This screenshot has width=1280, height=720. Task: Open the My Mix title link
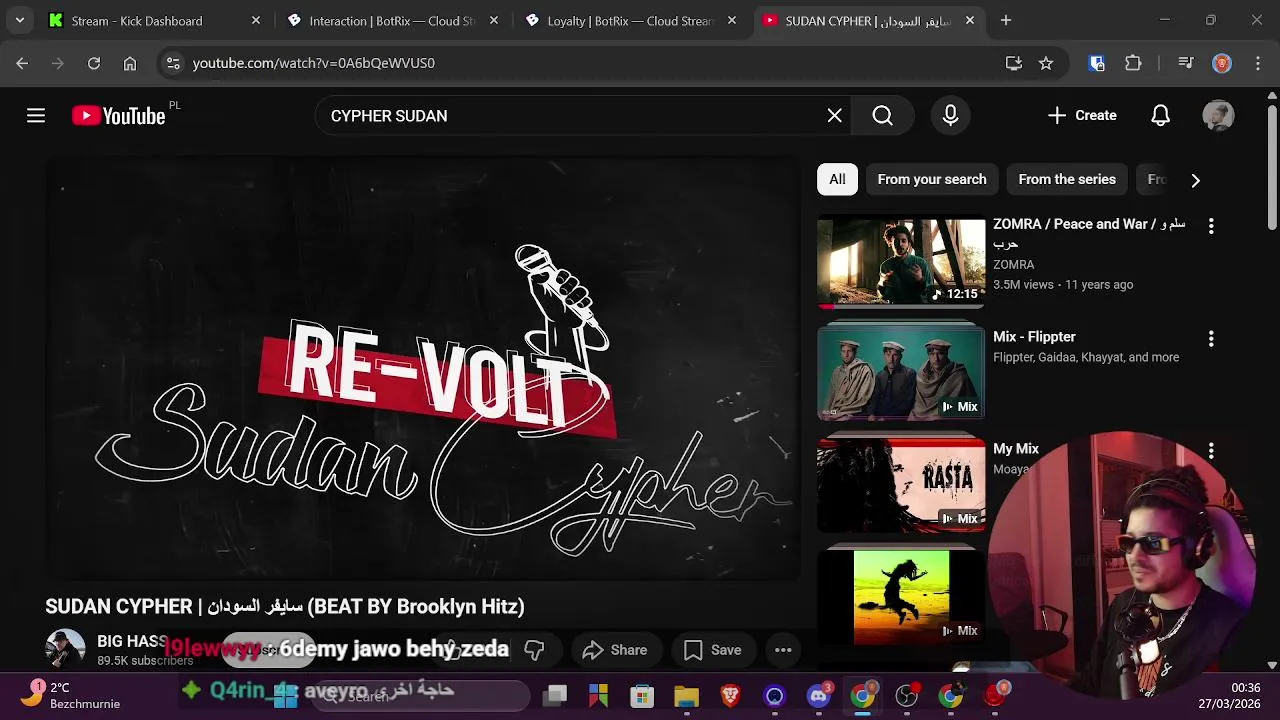pos(1016,449)
